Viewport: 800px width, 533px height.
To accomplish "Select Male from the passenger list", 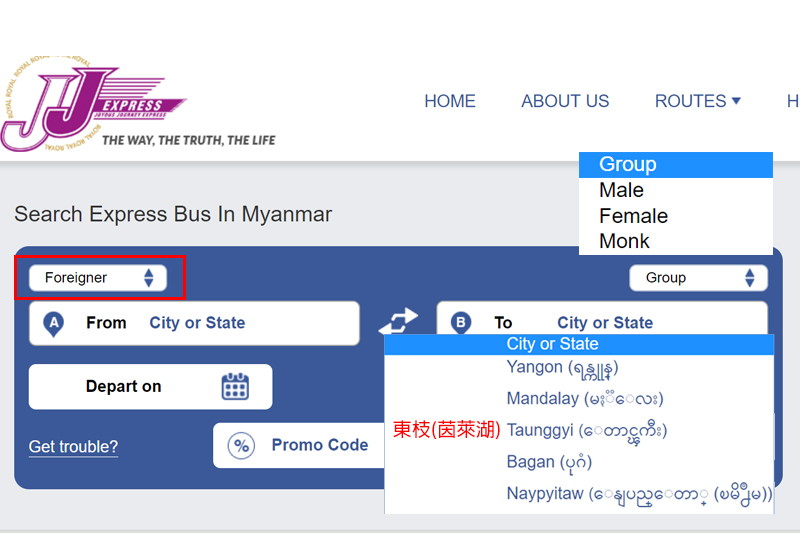I will pyautogui.click(x=621, y=190).
